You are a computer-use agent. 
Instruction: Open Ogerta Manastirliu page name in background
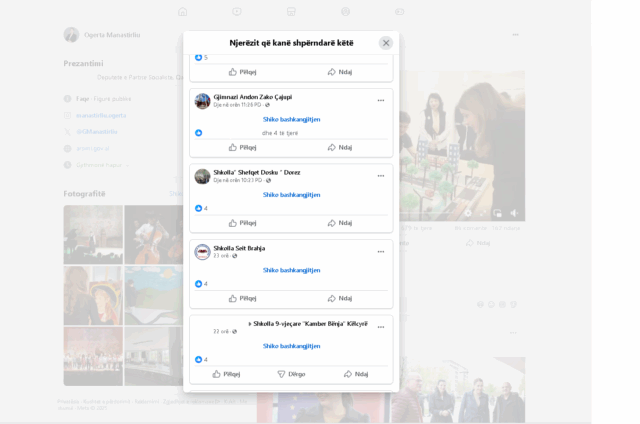112,35
